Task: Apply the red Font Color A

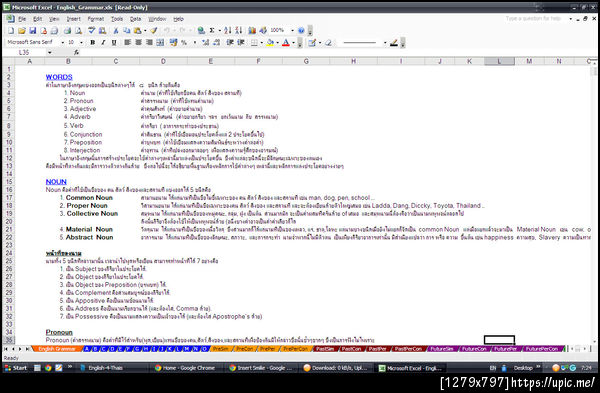Action: [x=286, y=42]
